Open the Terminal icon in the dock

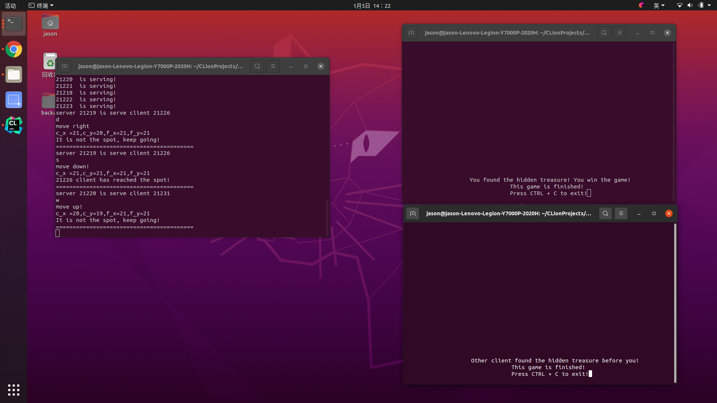pos(13,24)
